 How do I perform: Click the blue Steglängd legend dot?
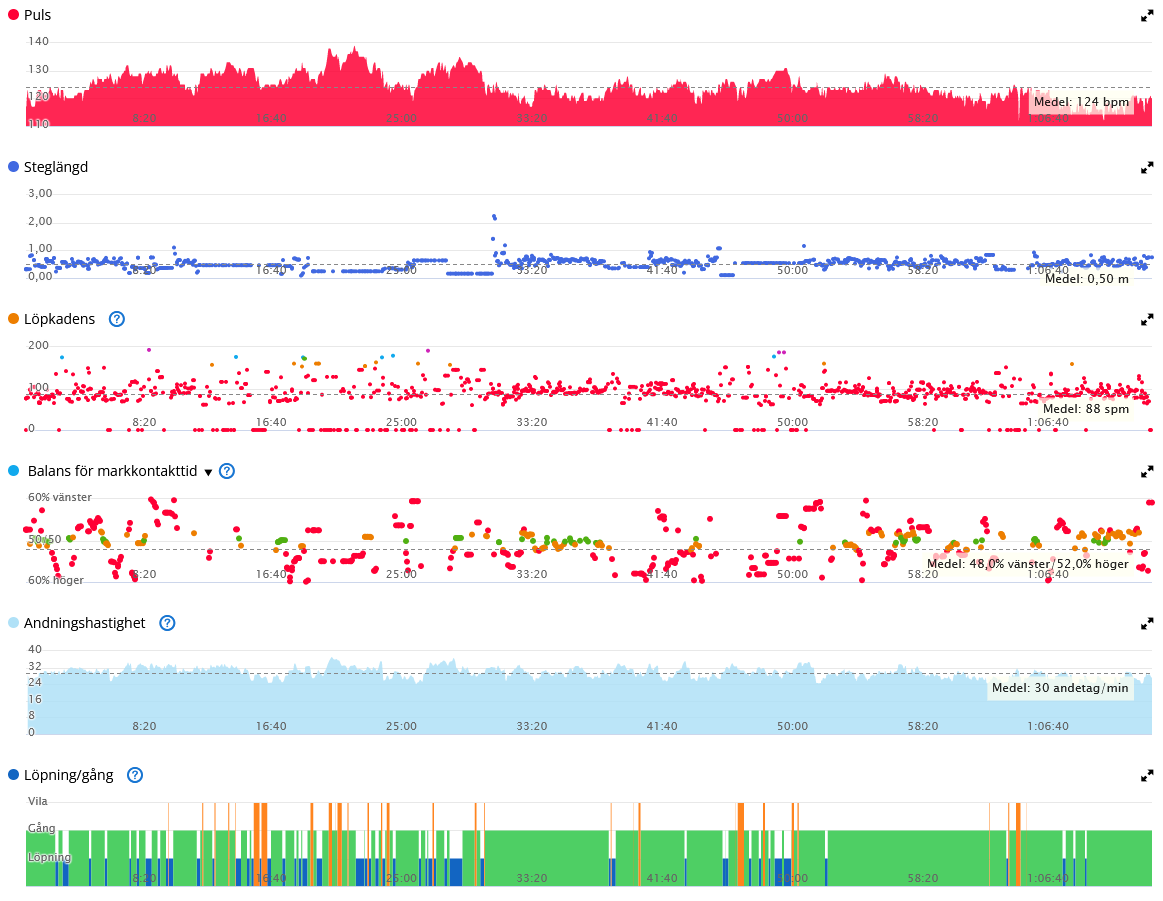13,167
